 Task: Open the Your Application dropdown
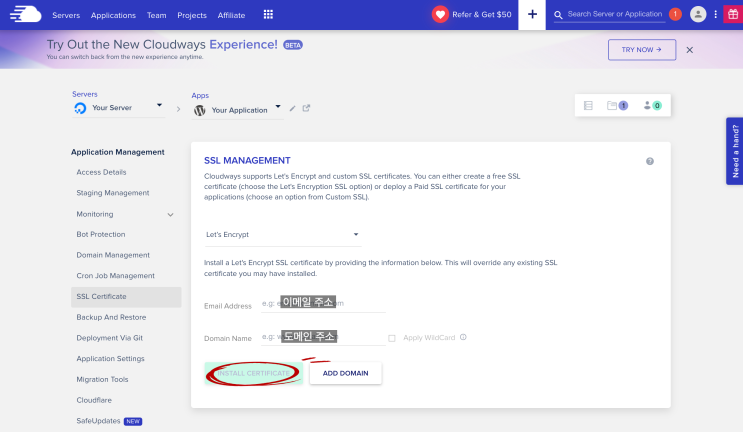[x=237, y=110]
